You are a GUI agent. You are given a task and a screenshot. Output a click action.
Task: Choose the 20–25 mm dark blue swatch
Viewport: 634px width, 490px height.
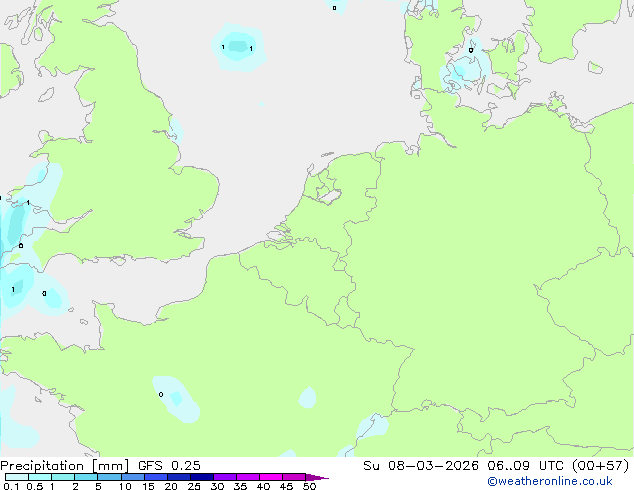[x=179, y=477]
